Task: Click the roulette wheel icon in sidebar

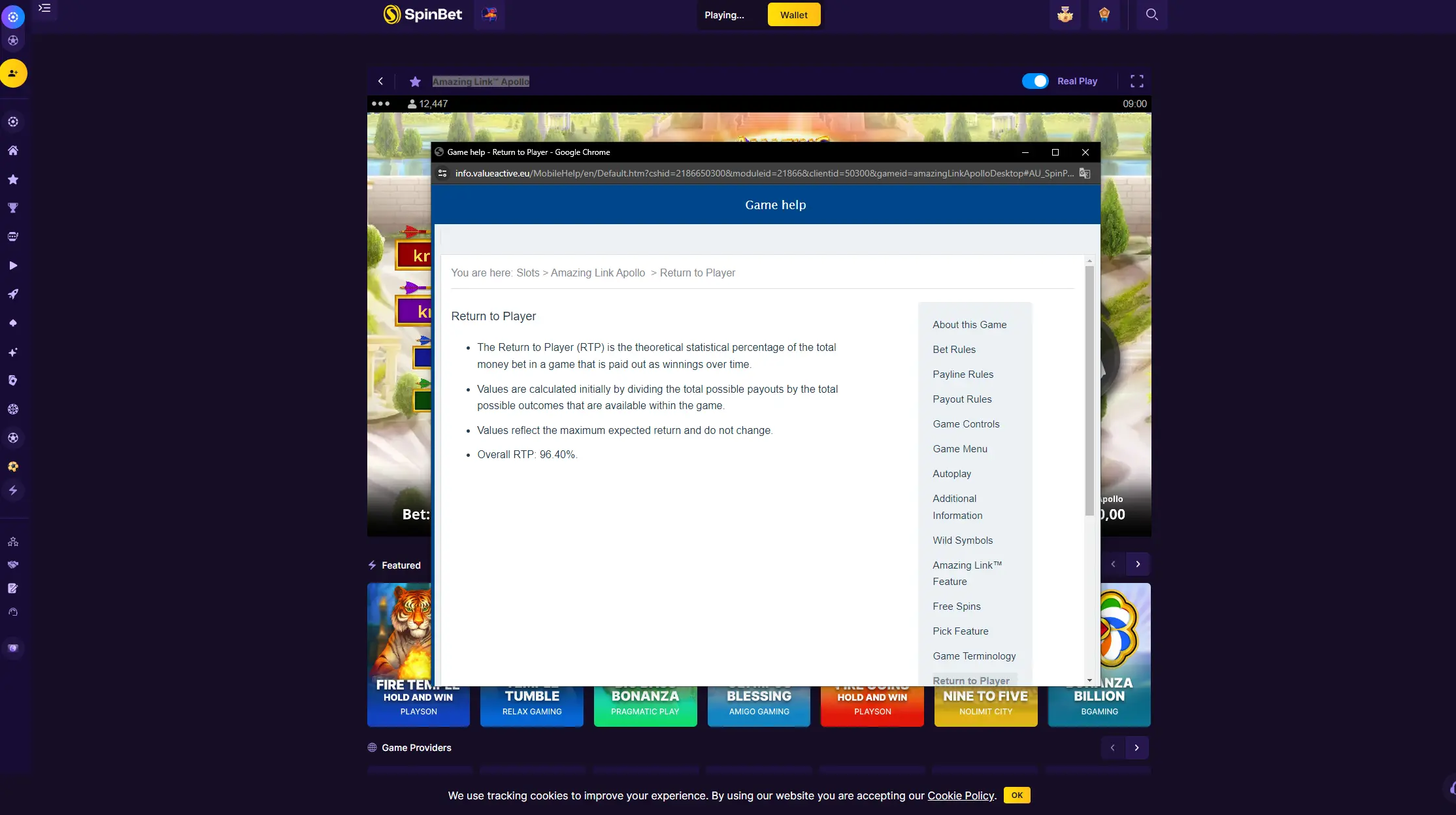Action: pyautogui.click(x=13, y=409)
